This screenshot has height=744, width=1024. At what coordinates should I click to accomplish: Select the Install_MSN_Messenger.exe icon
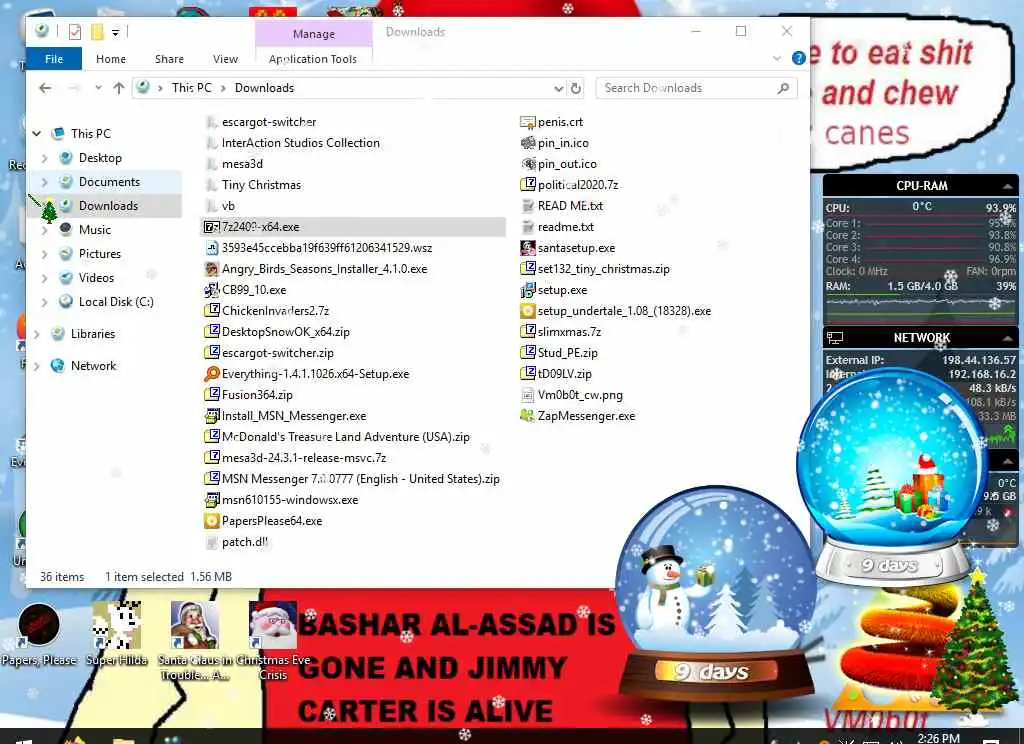[x=212, y=415]
